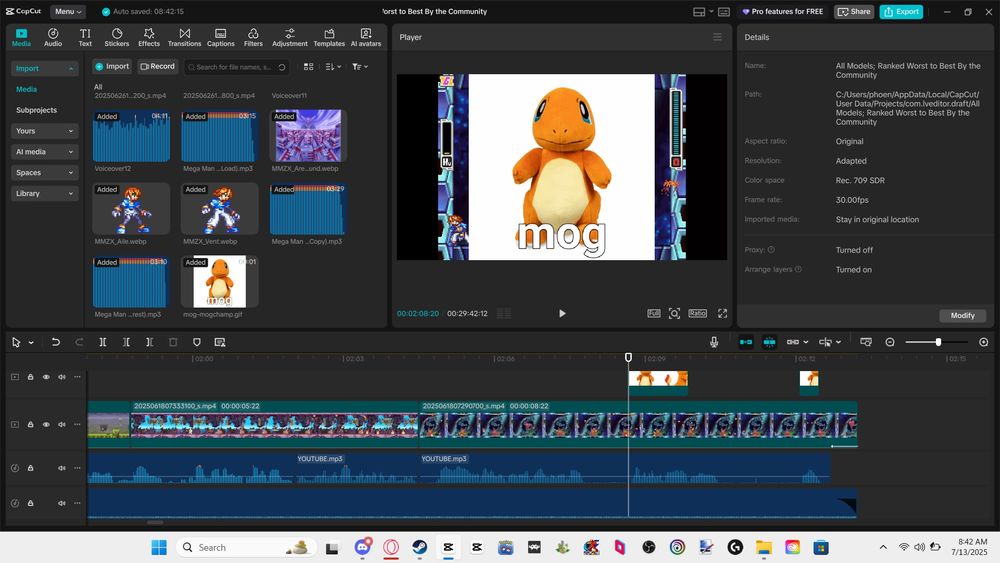Screen dimensions: 1000x563
Task: Click the timeline zoom slider handle
Action: click(938, 342)
